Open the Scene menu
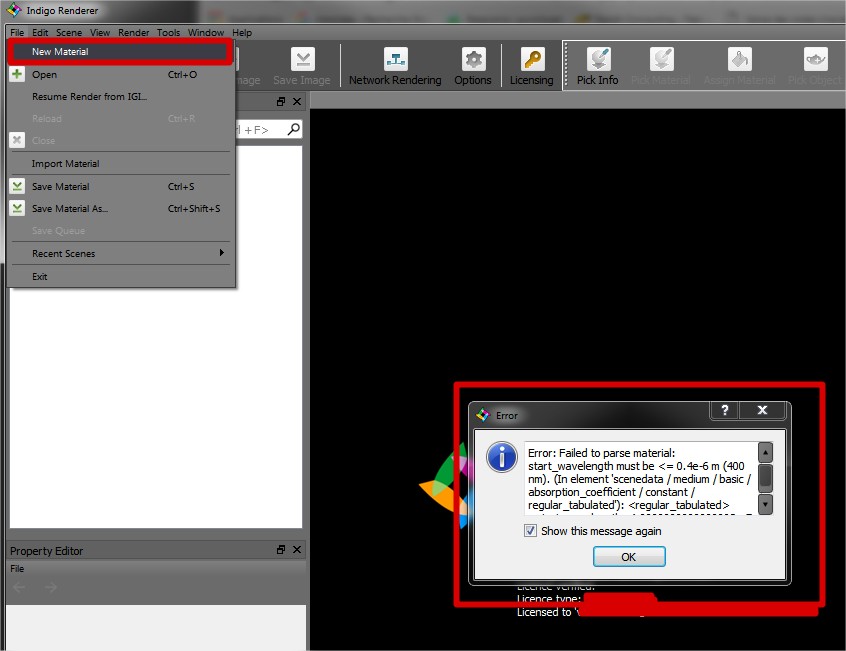Screen dimensions: 846x651 (69, 32)
